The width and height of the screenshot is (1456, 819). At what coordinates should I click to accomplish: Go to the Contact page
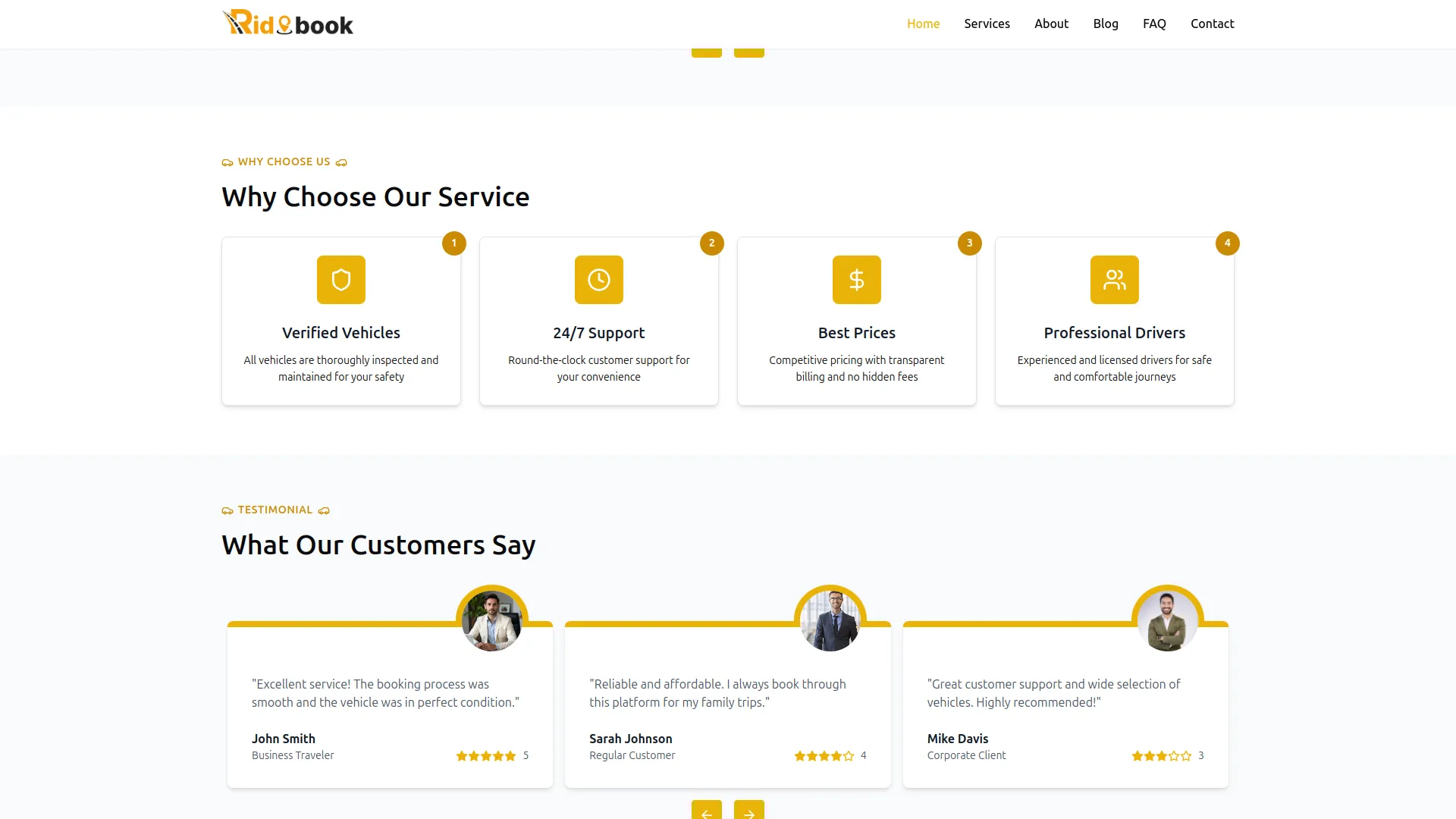click(x=1212, y=24)
